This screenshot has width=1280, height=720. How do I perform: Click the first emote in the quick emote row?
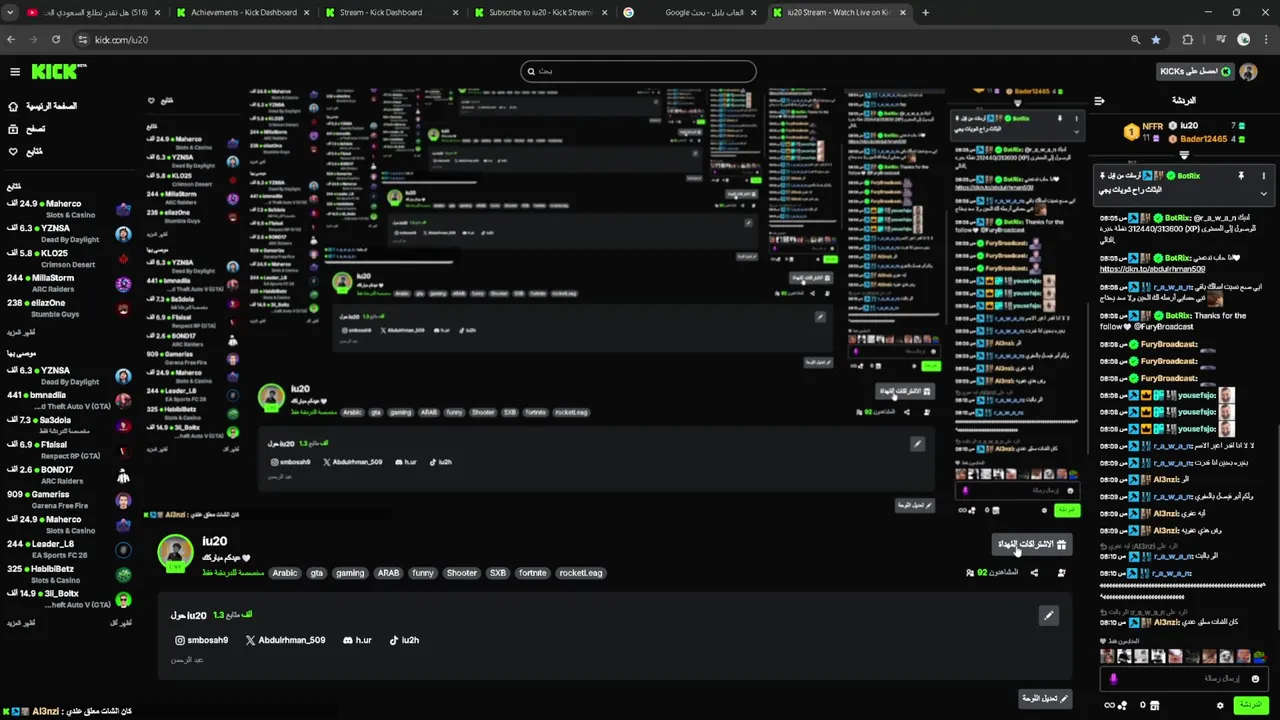click(1107, 656)
